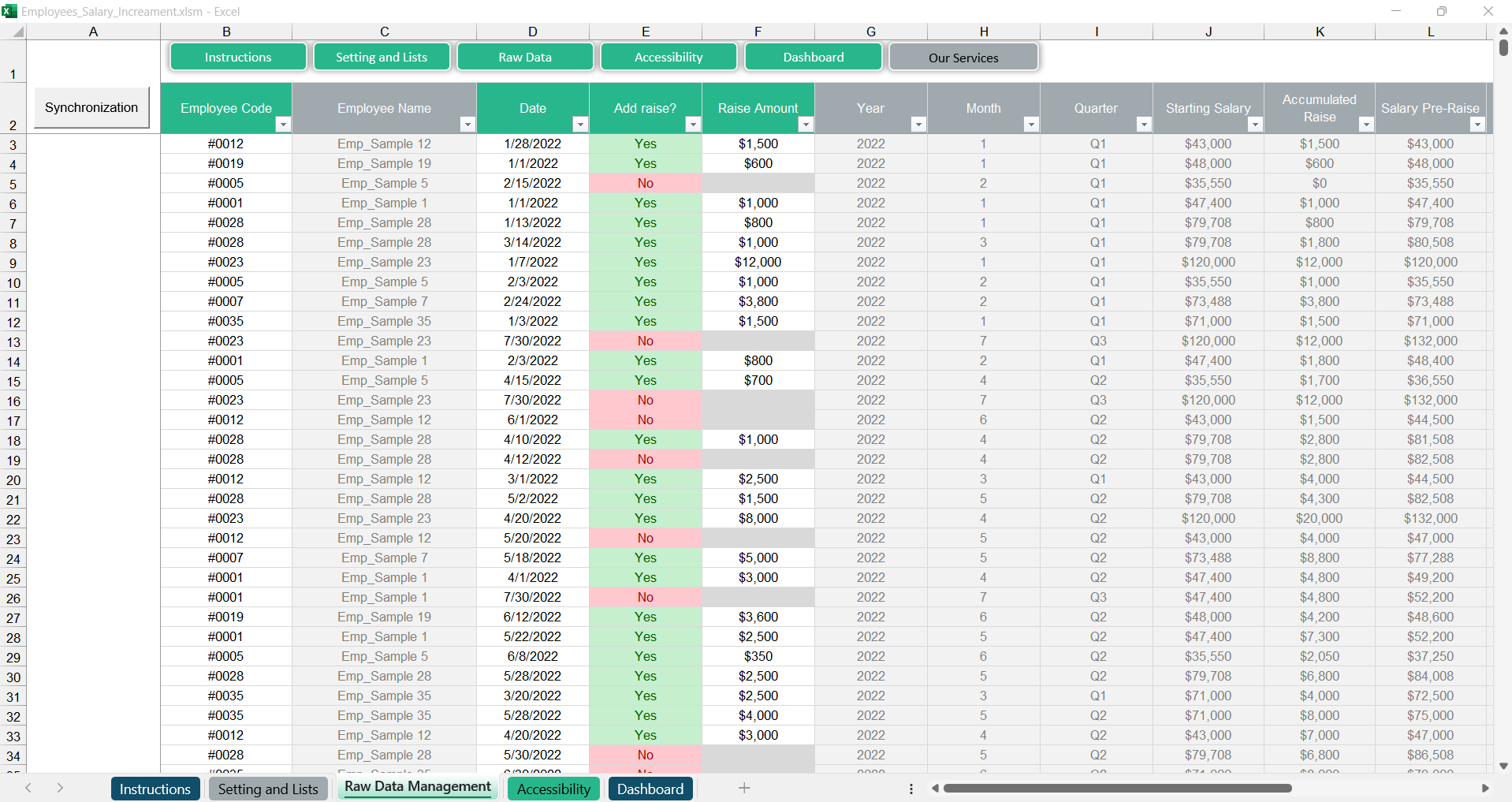Open the Add raise? filter dropdown
The width and height of the screenshot is (1512, 802).
coord(692,125)
